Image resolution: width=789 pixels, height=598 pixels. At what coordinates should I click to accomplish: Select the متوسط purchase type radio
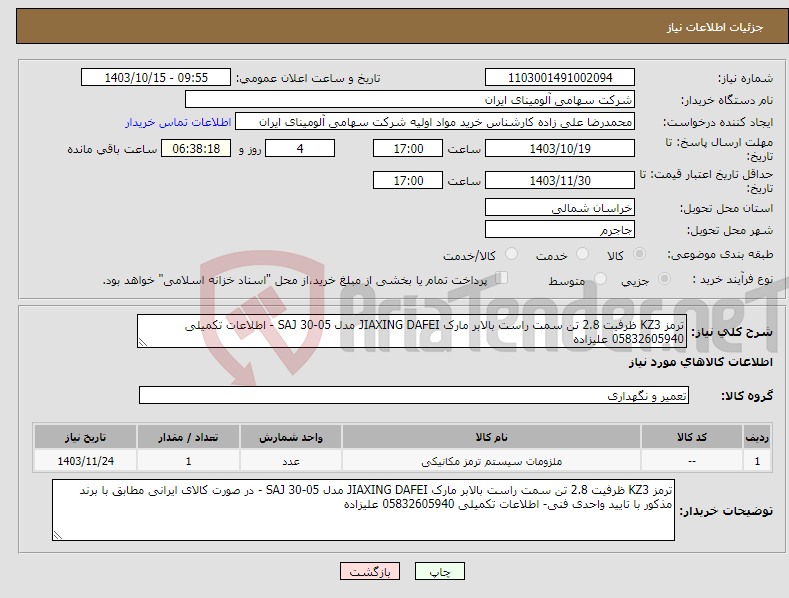pos(600,278)
